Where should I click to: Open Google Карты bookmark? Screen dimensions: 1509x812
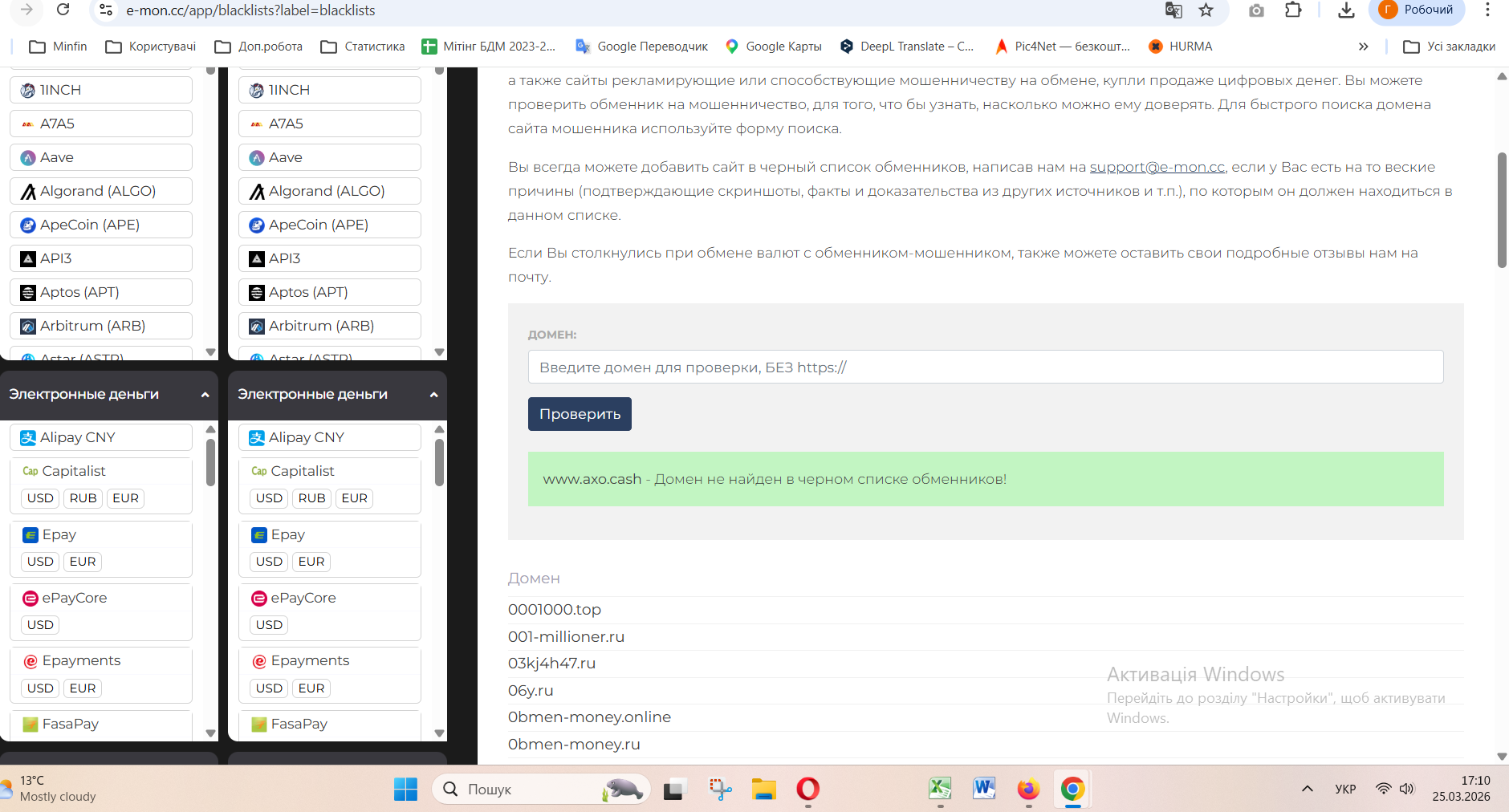774,47
